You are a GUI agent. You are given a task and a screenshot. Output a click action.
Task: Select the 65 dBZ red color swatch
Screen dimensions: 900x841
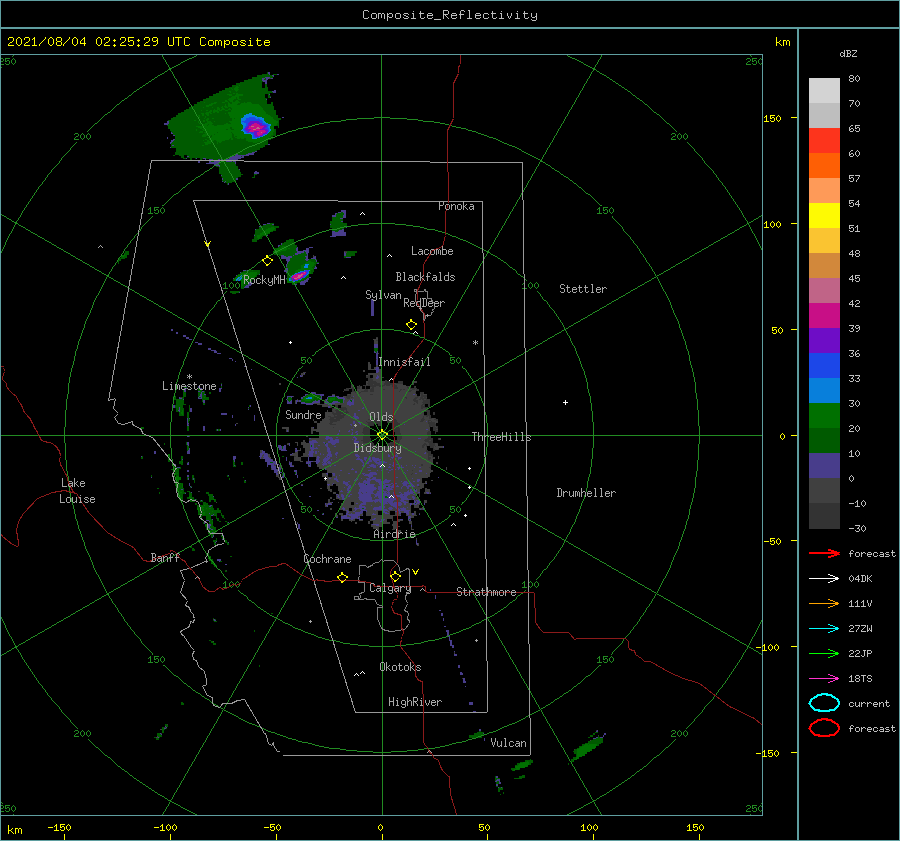click(x=824, y=141)
